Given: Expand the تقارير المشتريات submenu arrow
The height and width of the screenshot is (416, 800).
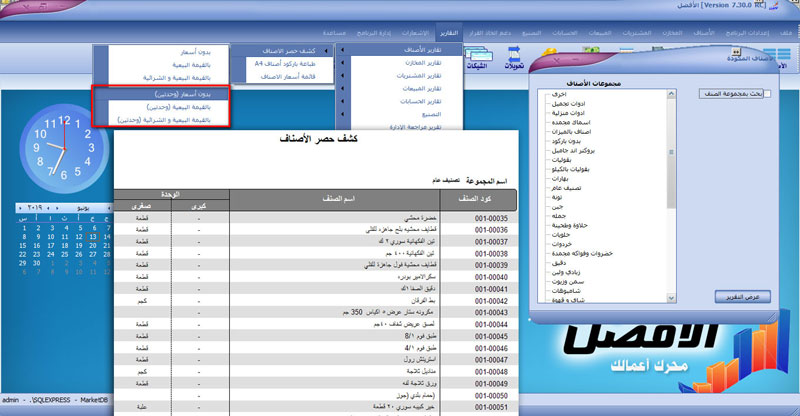Looking at the screenshot, I should [342, 76].
